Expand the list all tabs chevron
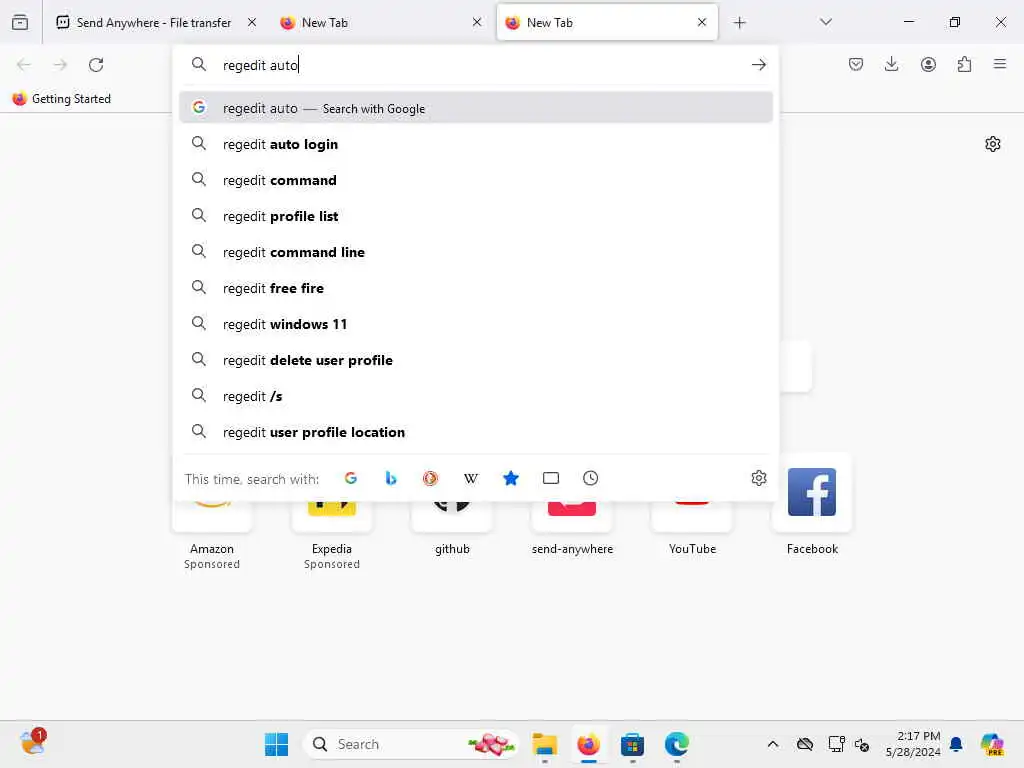 tap(826, 22)
